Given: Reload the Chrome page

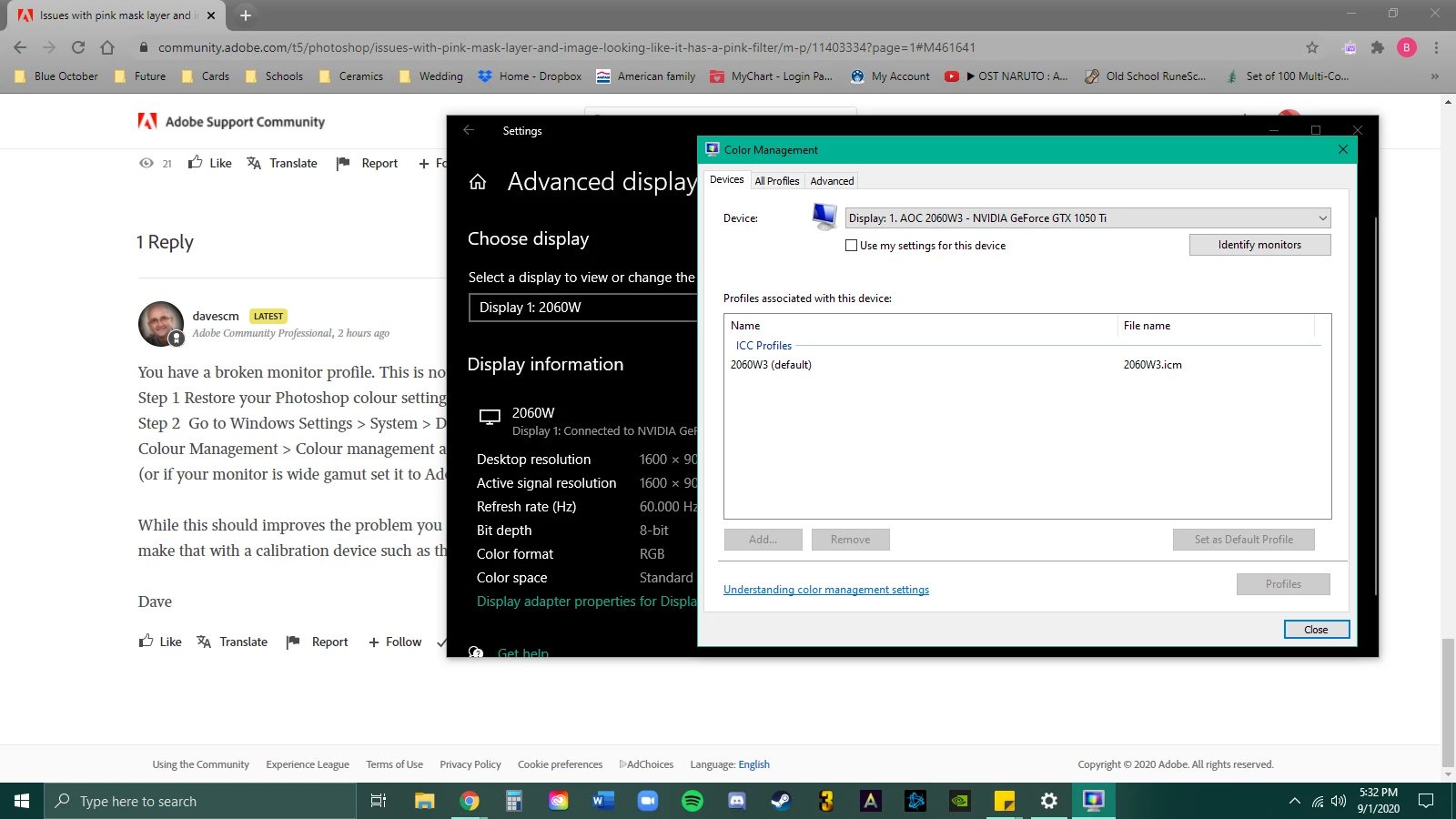Looking at the screenshot, I should [x=78, y=47].
